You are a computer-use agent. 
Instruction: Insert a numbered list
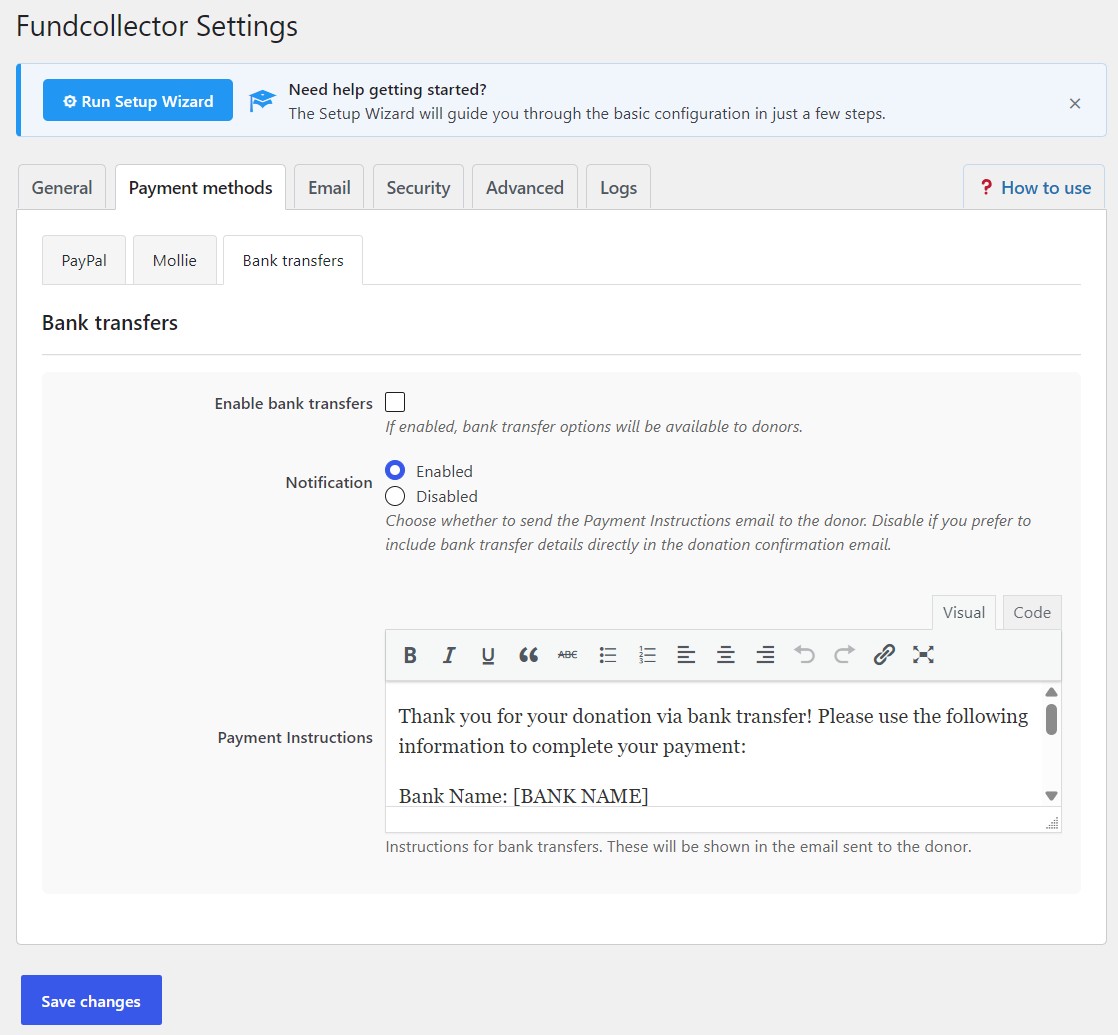point(647,655)
